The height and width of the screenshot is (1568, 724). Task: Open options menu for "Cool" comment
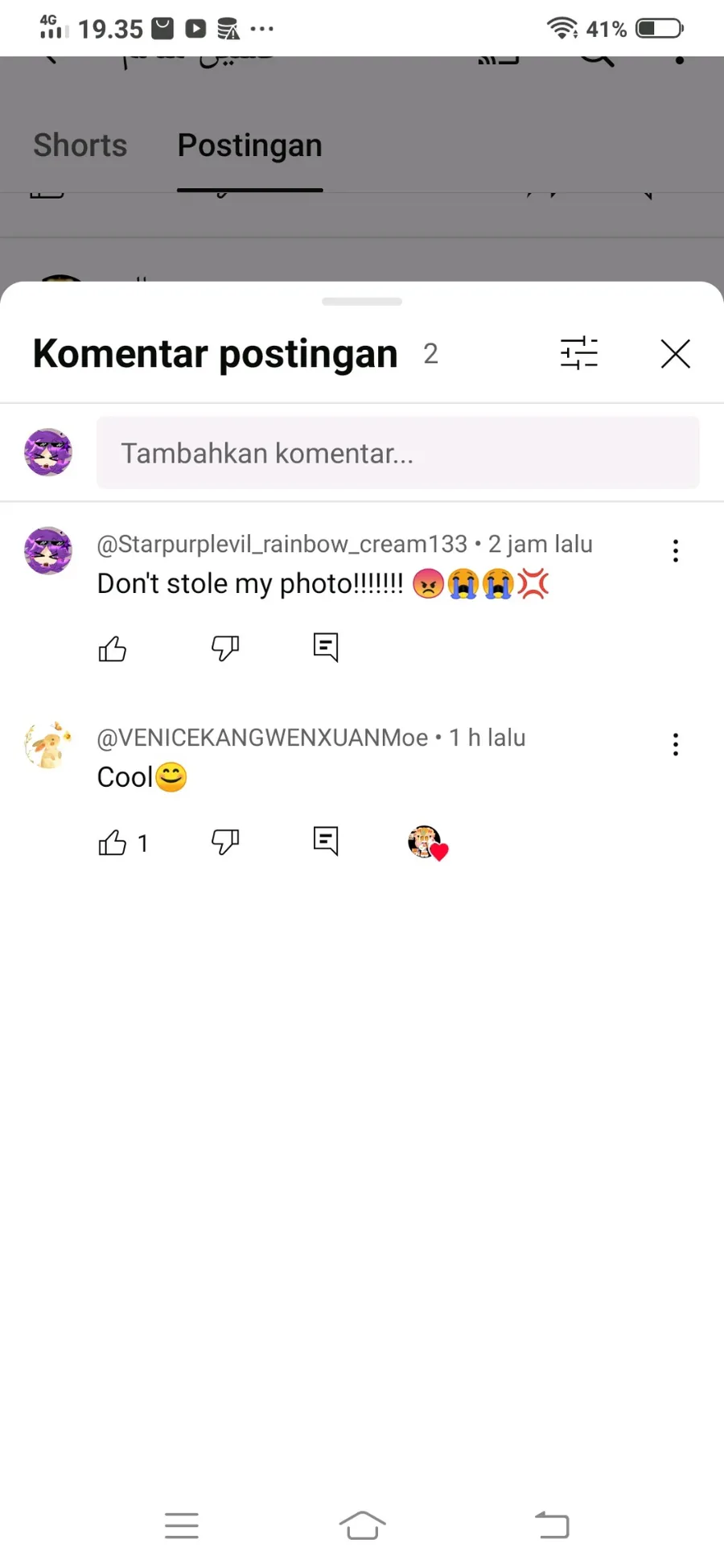(676, 745)
